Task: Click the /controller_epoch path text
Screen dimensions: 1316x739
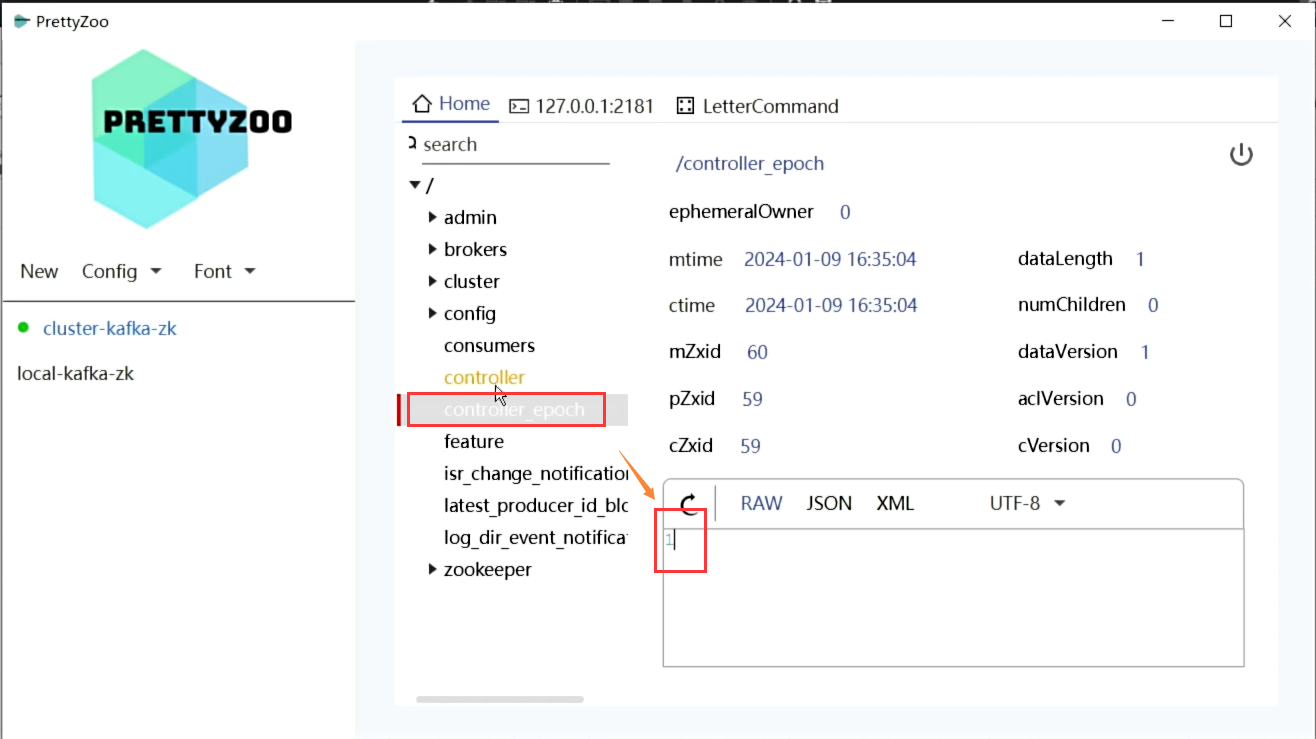Action: point(750,164)
